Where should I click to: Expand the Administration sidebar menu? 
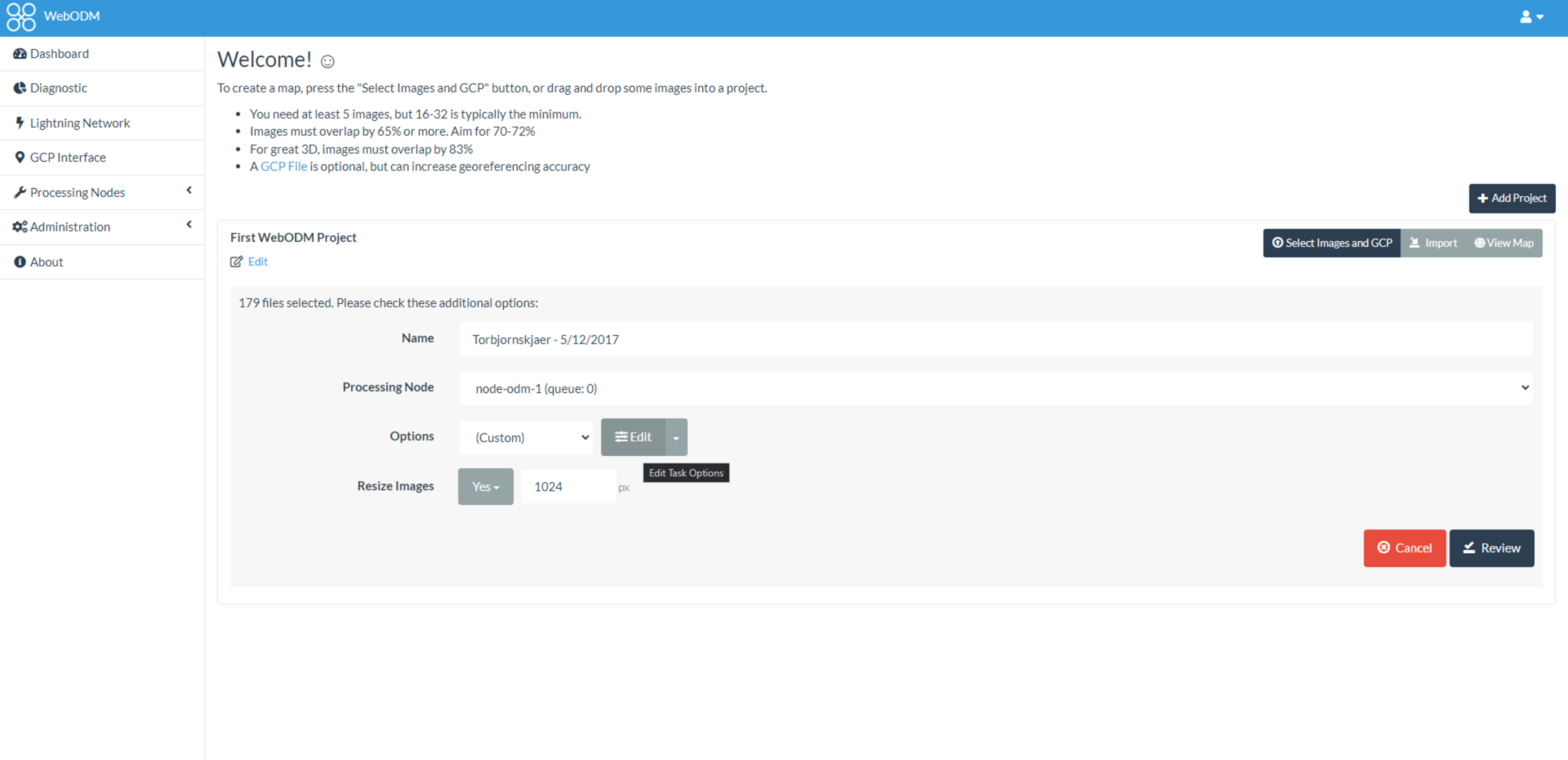tap(101, 226)
